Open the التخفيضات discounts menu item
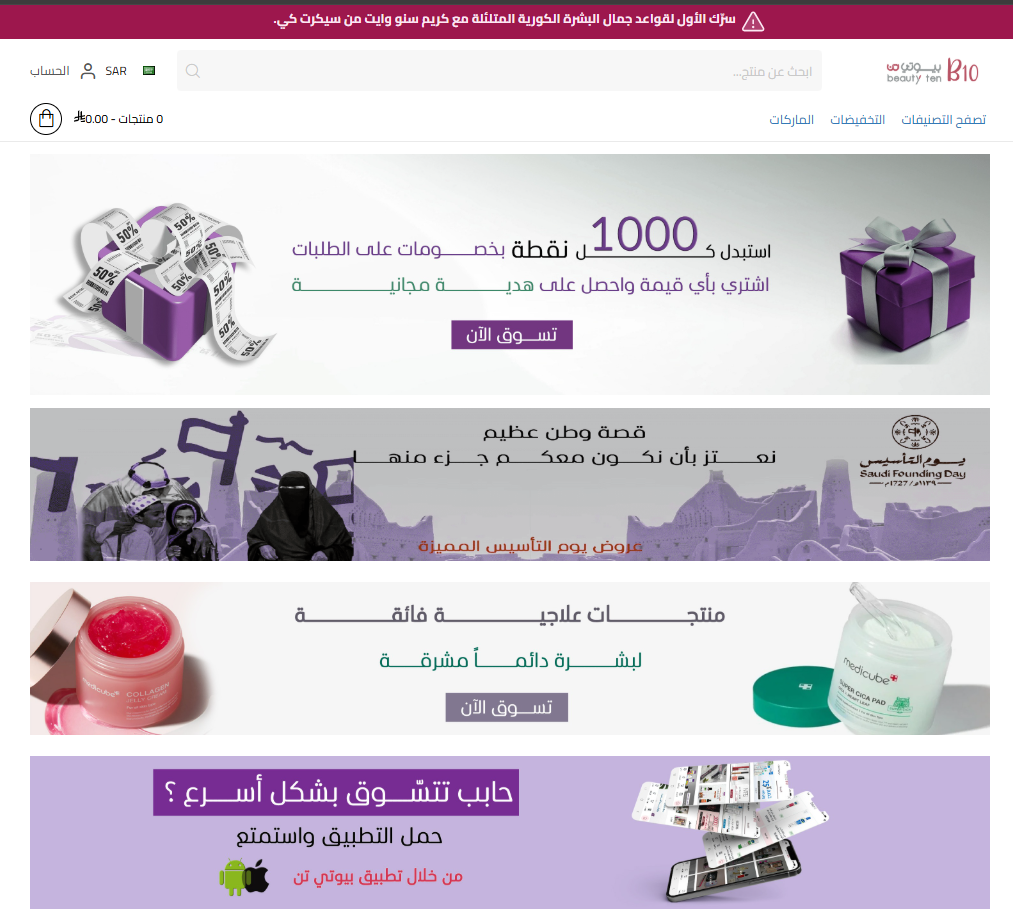This screenshot has height=911, width=1013. click(857, 120)
